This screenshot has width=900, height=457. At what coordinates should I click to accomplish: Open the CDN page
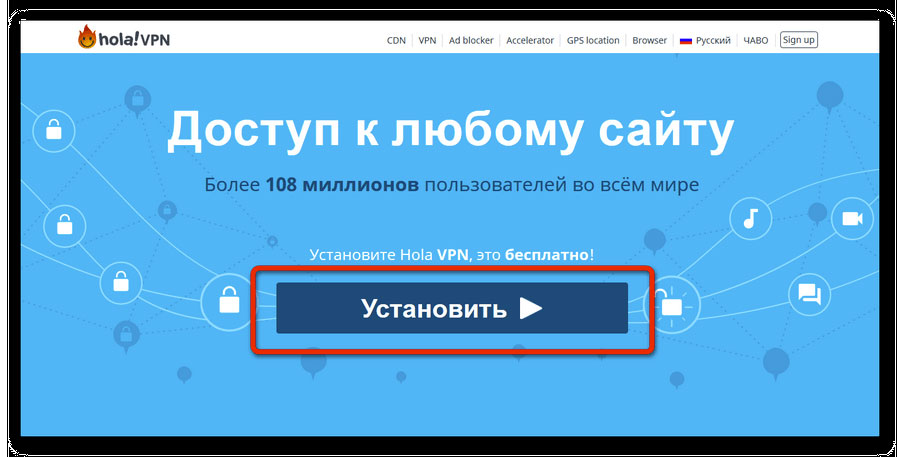[396, 40]
